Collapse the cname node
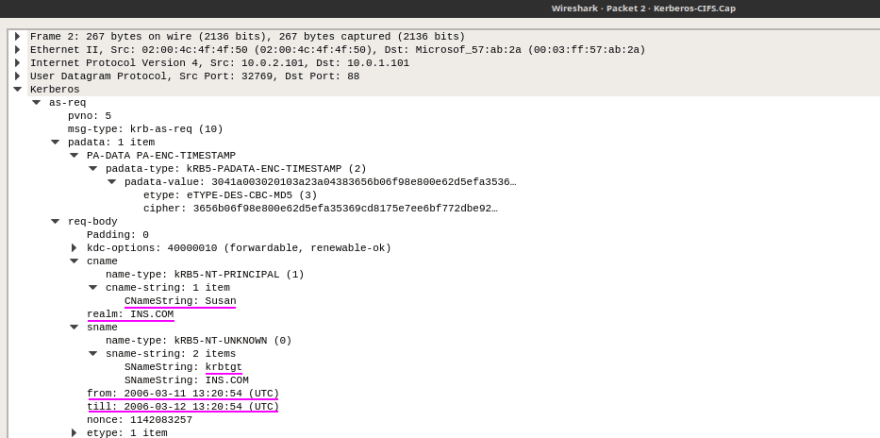Viewport: 880px width, 438px height. 74,261
